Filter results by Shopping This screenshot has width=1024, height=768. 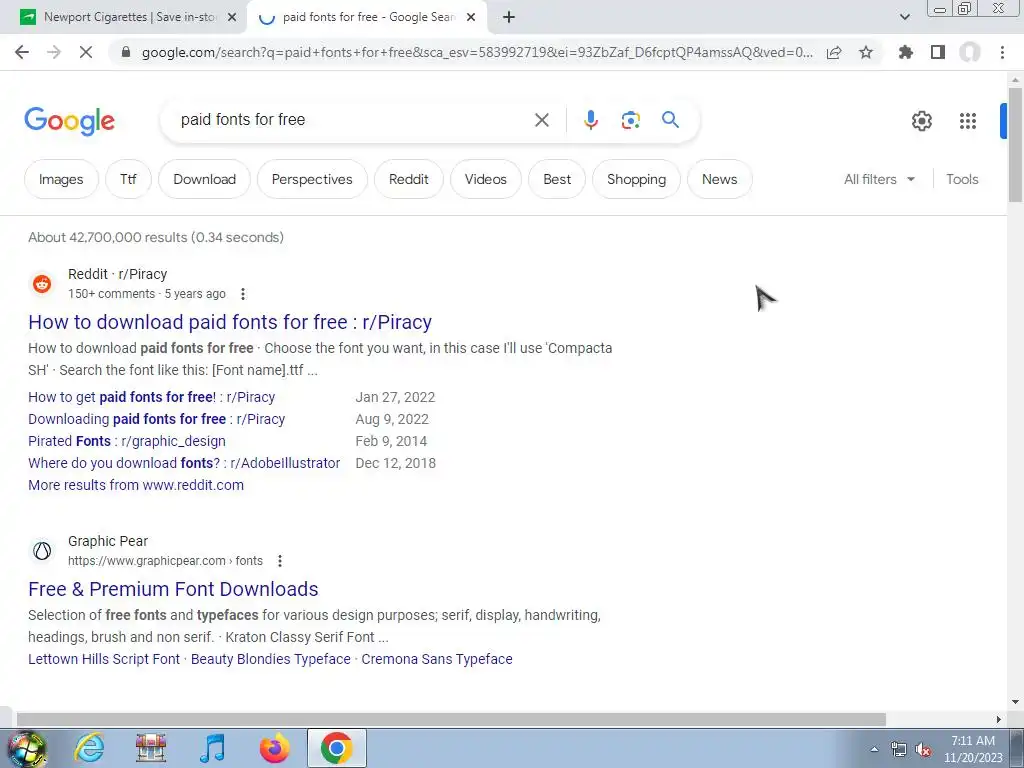click(x=637, y=179)
